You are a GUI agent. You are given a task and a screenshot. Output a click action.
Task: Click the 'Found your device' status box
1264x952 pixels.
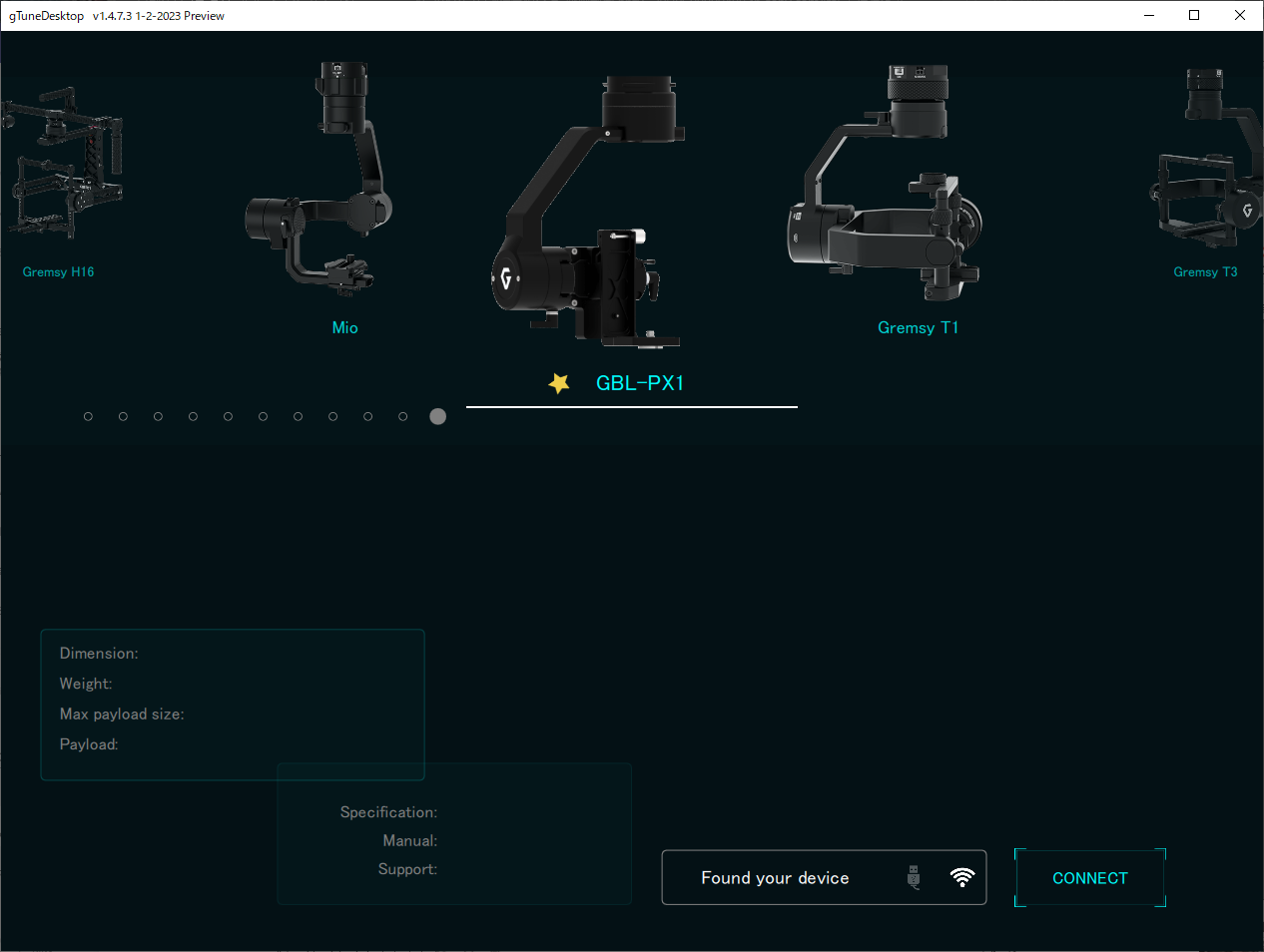pyautogui.click(x=775, y=878)
